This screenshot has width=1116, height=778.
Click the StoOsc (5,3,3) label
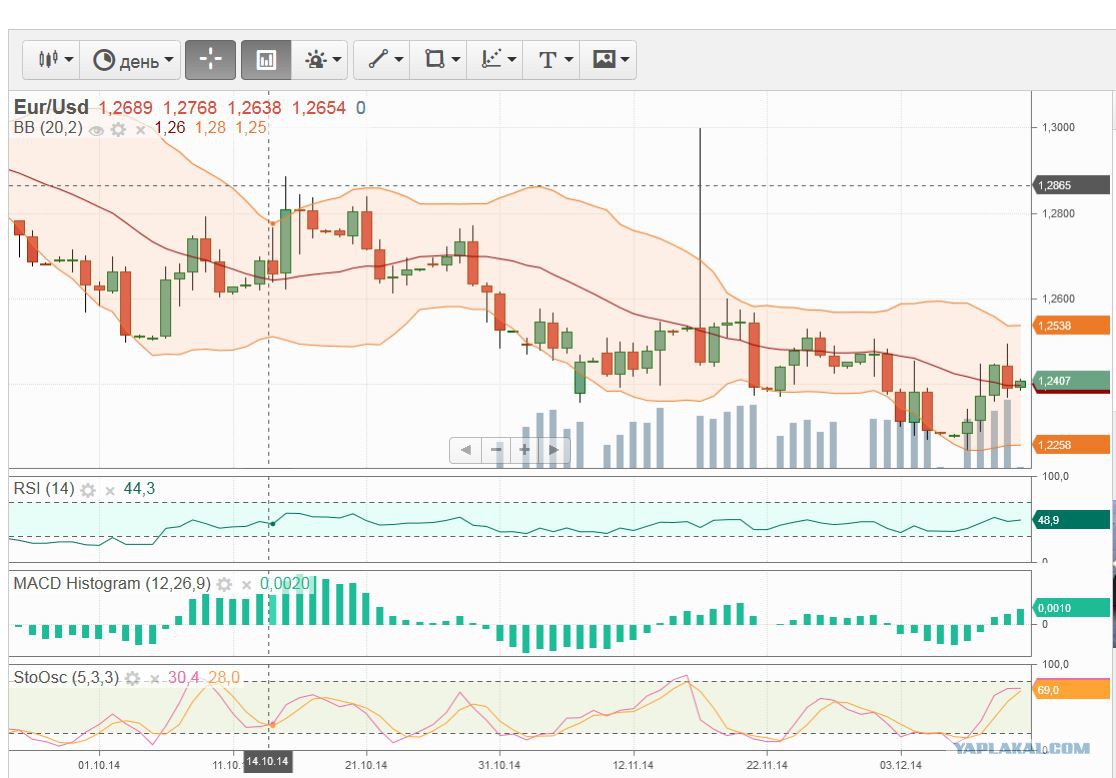[66, 677]
